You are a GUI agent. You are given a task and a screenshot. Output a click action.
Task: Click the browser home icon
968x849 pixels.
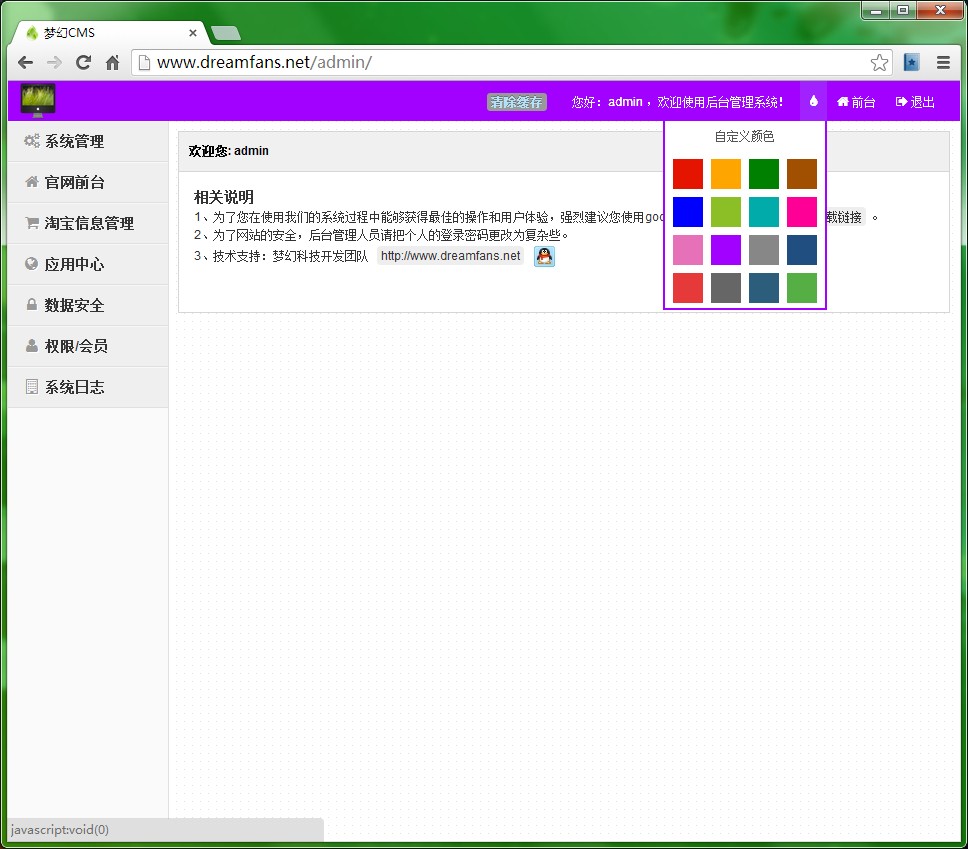coord(112,62)
